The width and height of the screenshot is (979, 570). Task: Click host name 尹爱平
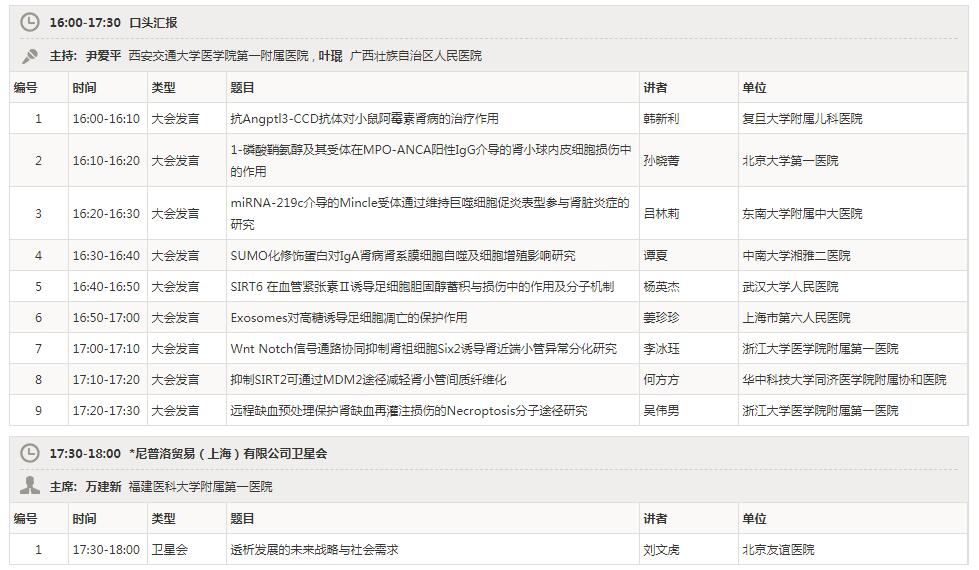pyautogui.click(x=104, y=56)
